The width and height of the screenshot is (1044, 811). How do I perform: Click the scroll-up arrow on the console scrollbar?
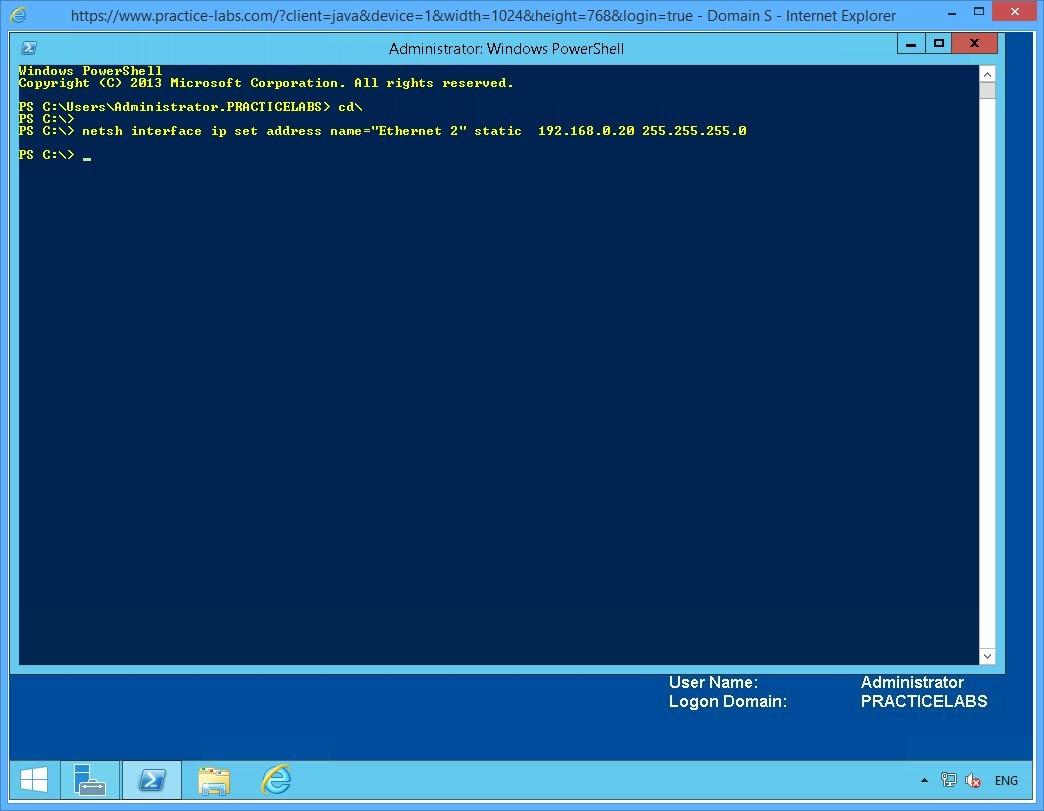click(988, 72)
